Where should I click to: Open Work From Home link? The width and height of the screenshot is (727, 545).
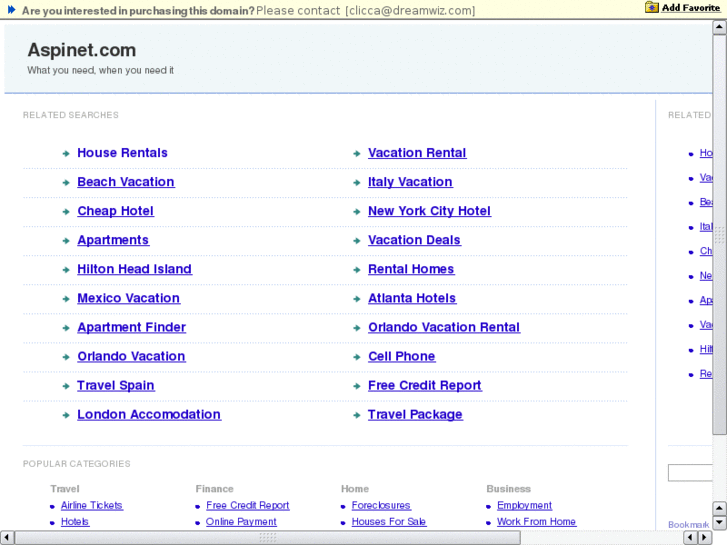coord(536,522)
